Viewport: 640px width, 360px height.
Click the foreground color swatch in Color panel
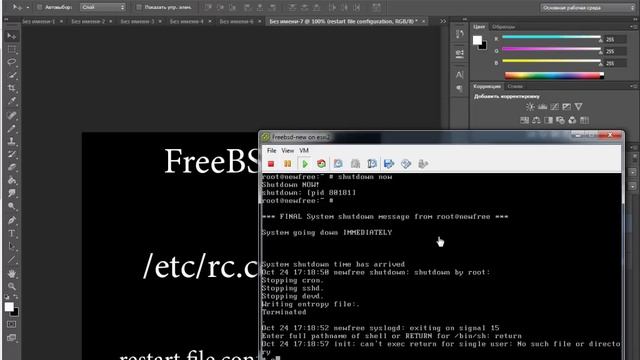(477, 40)
